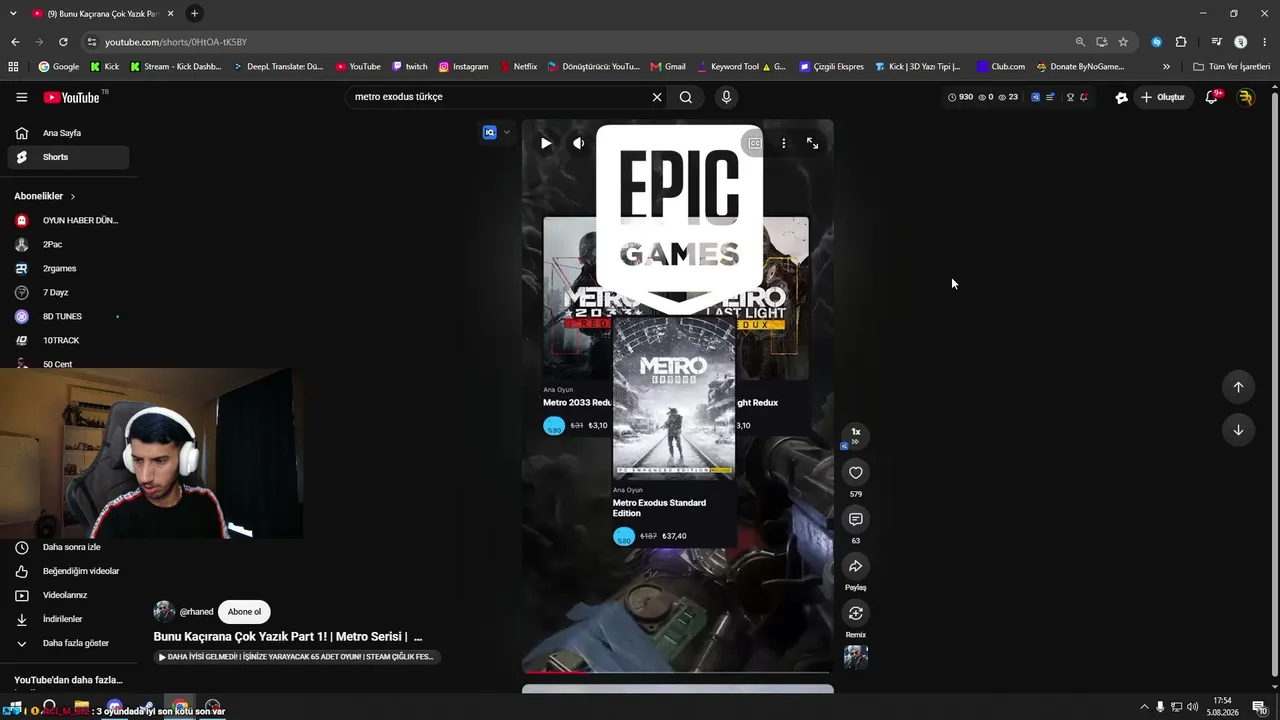Open Daha sonra izle playlist
1280x720 pixels.
click(68, 547)
